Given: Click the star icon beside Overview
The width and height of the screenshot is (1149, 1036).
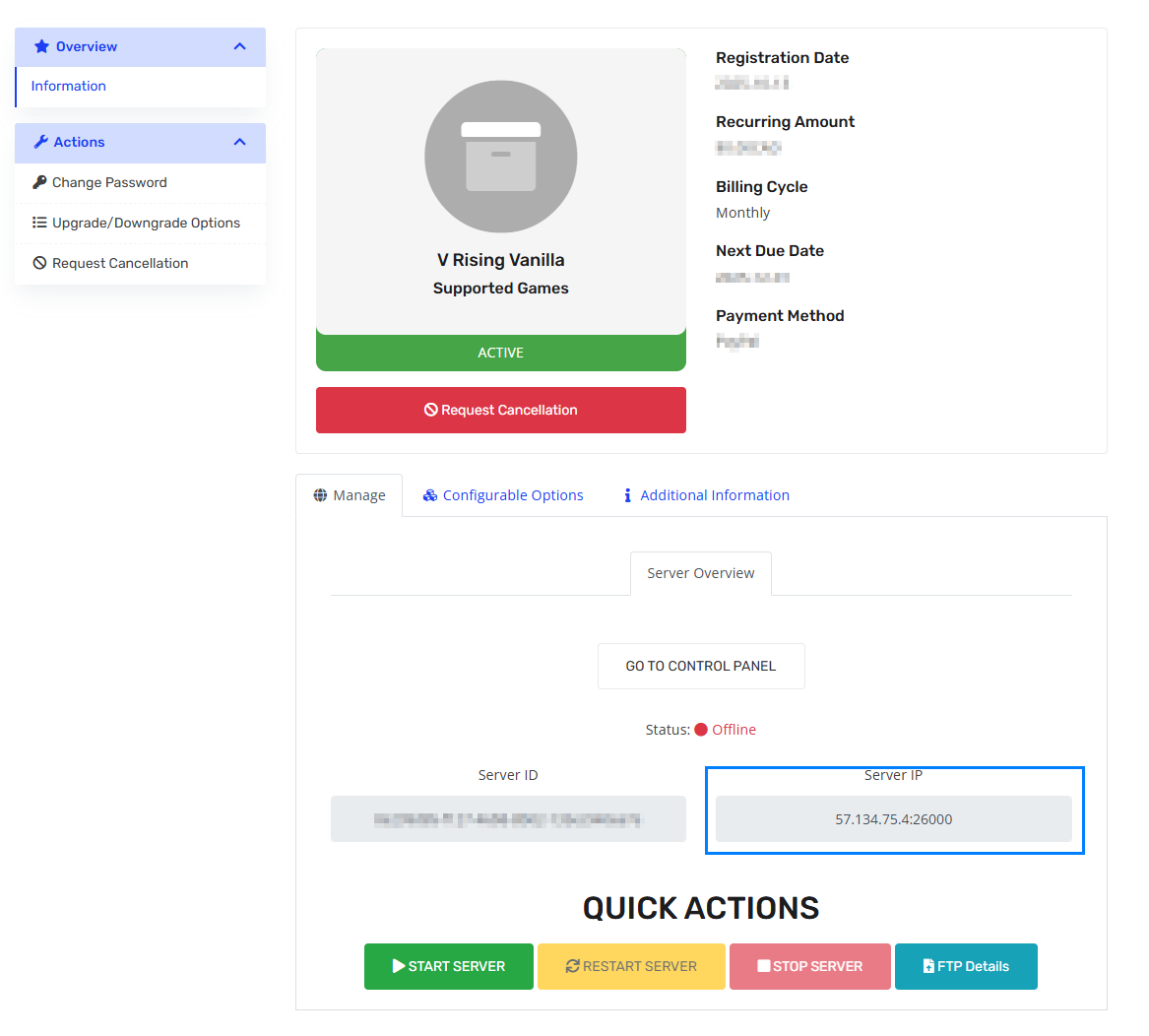Looking at the screenshot, I should (x=41, y=46).
